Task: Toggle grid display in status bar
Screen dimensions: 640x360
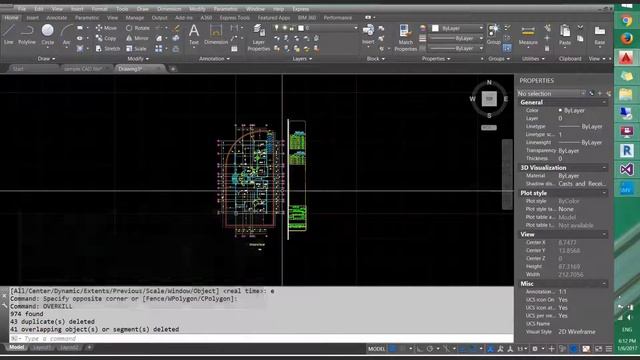Action: tap(393, 349)
